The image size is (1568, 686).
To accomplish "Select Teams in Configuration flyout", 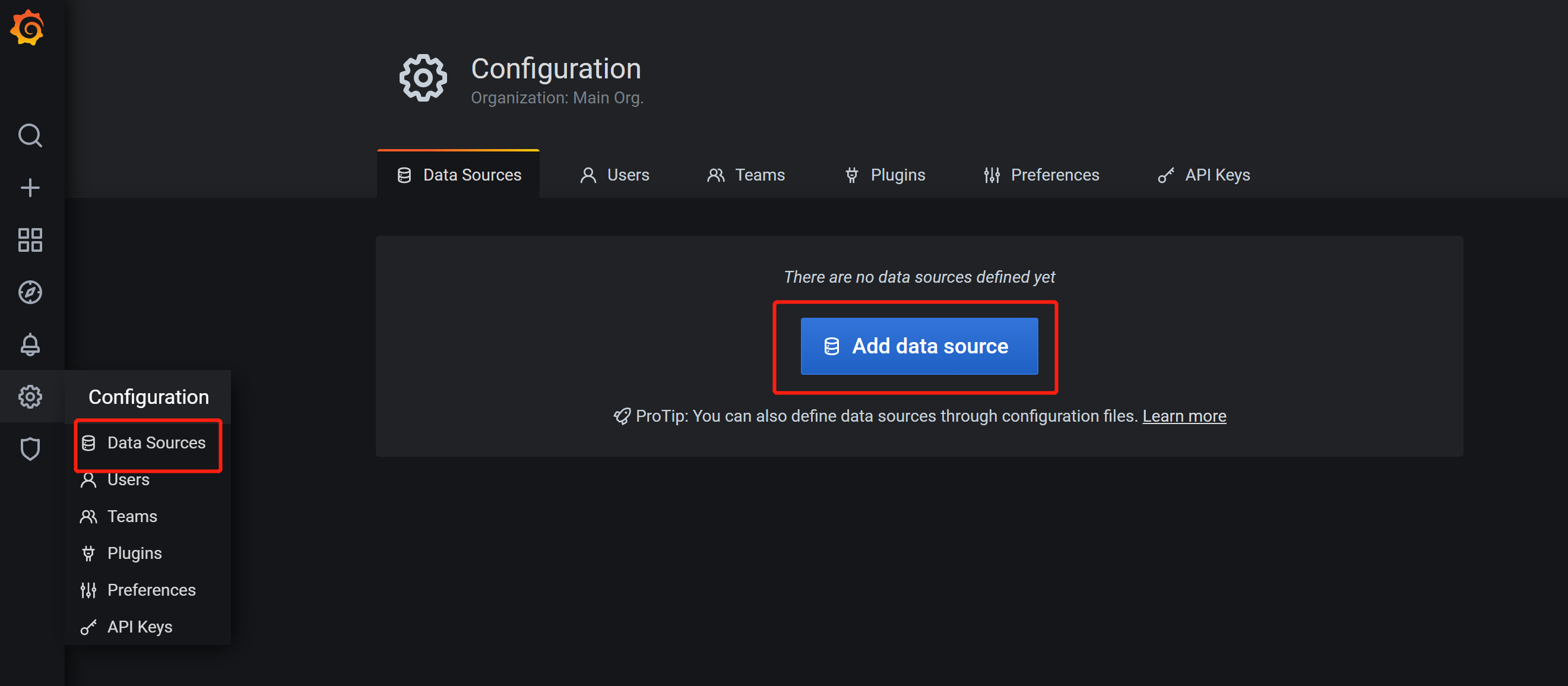I will pos(148,516).
